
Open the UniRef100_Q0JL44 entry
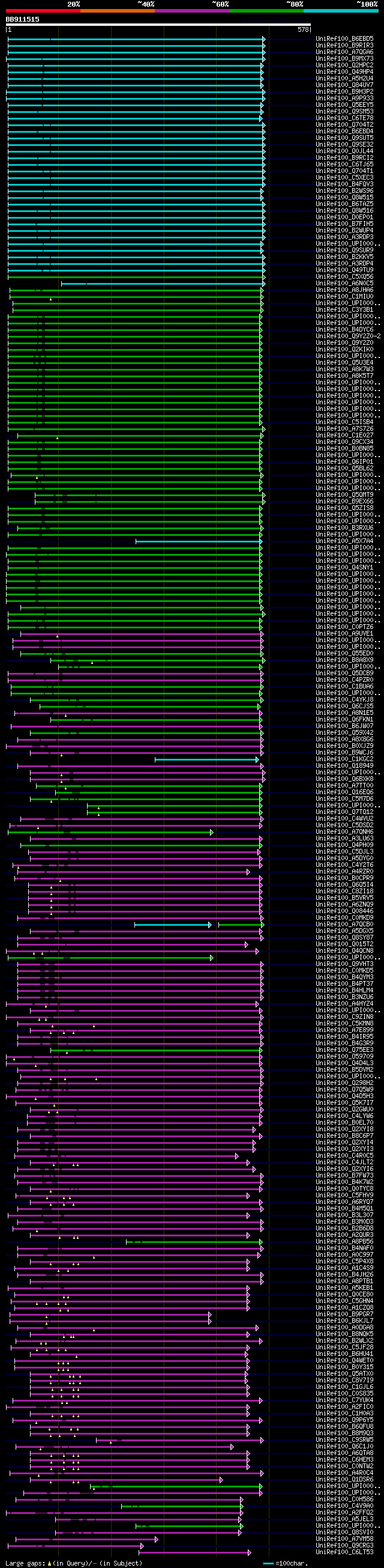(344, 151)
